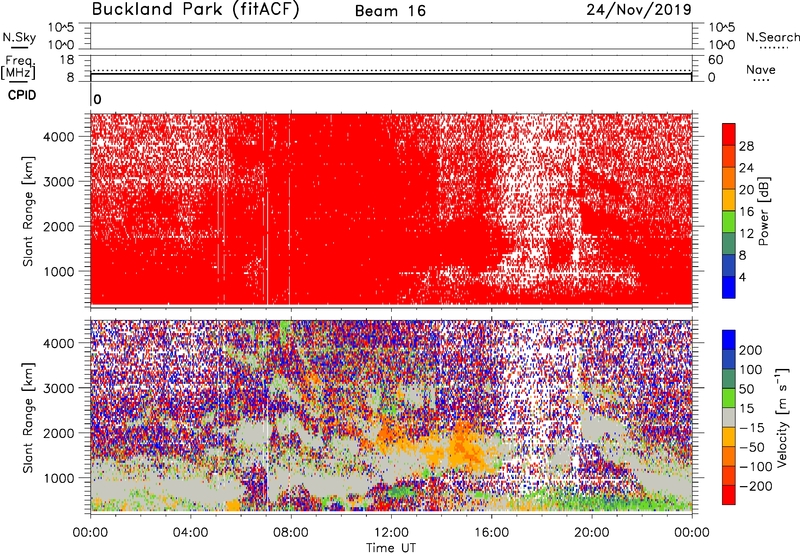Click the 4000 tick label of power panel
The image size is (800, 554).
pyautogui.click(x=58, y=137)
